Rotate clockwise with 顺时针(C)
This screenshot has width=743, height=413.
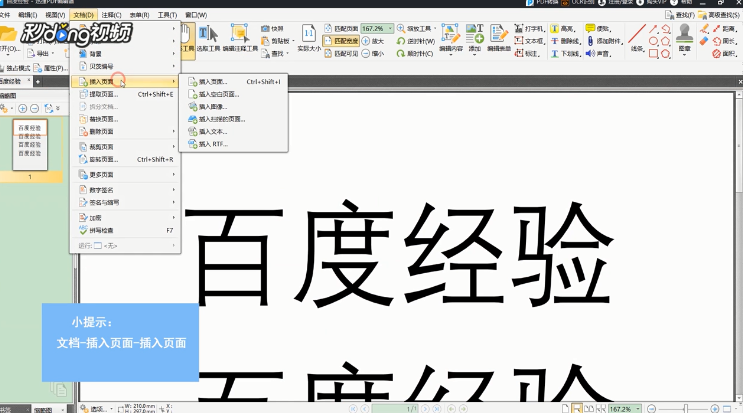tap(415, 54)
